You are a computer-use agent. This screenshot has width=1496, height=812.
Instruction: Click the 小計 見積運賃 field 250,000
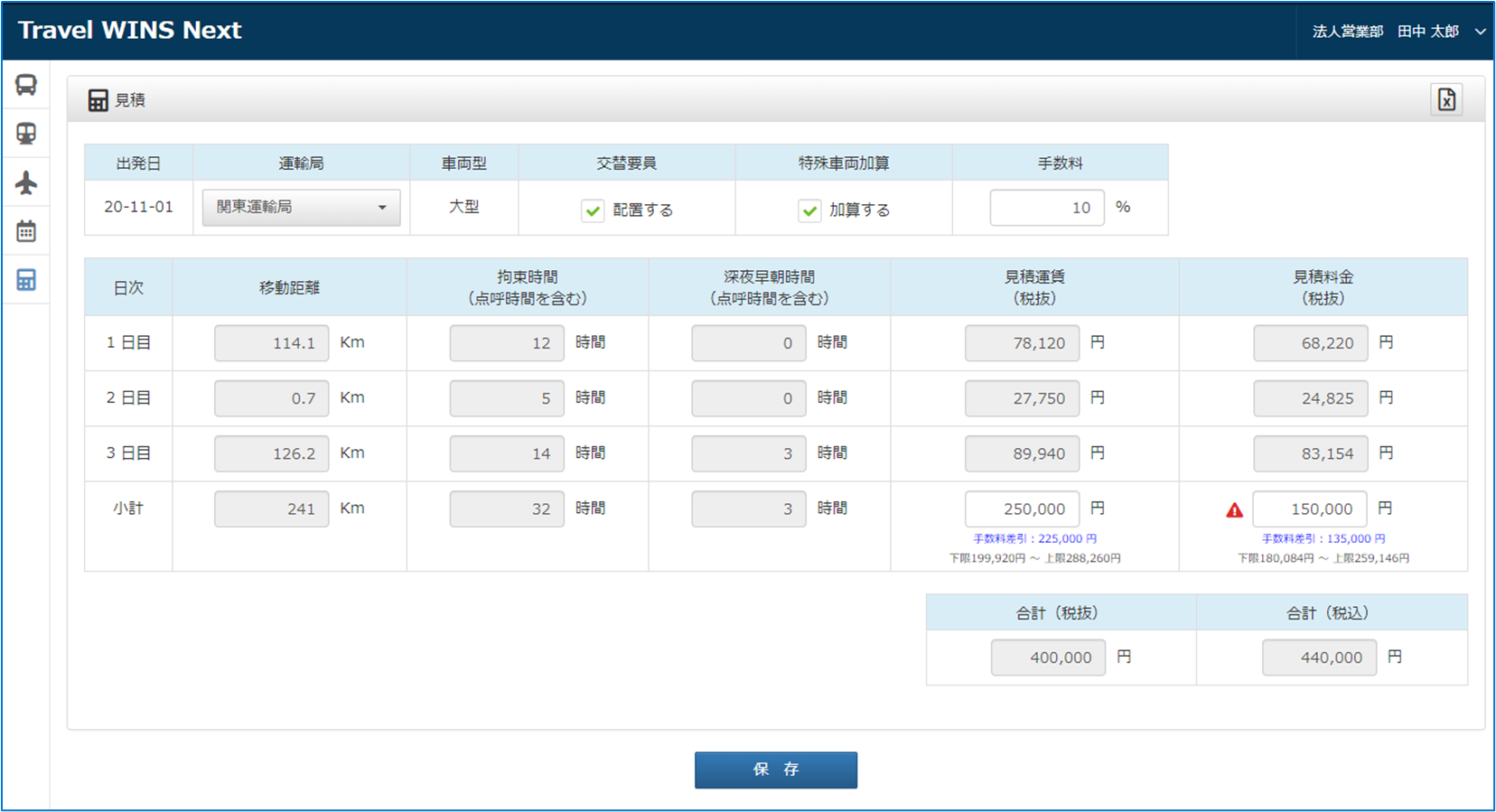(x=1022, y=509)
